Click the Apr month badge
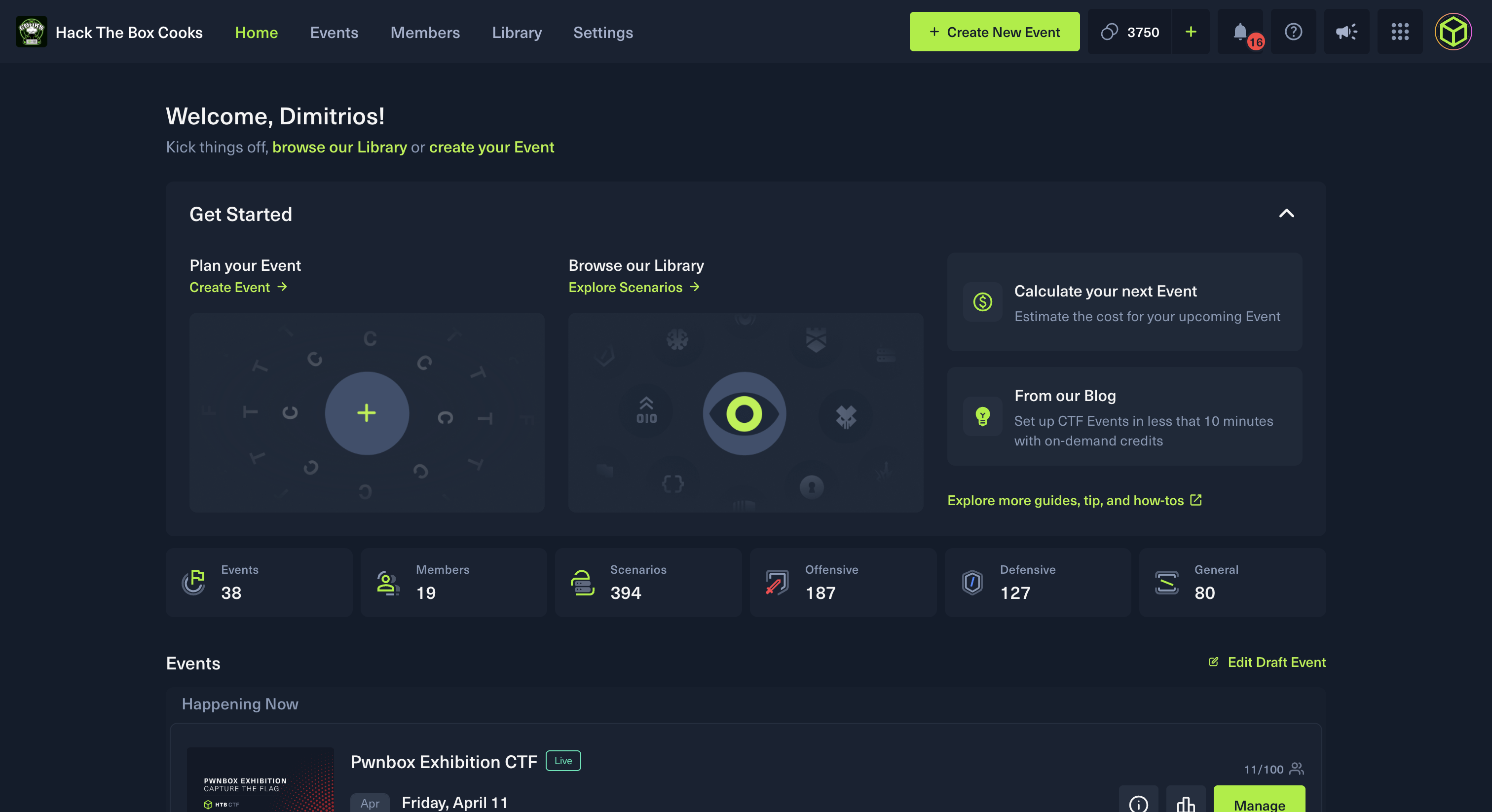The width and height of the screenshot is (1492, 812). pos(370,803)
